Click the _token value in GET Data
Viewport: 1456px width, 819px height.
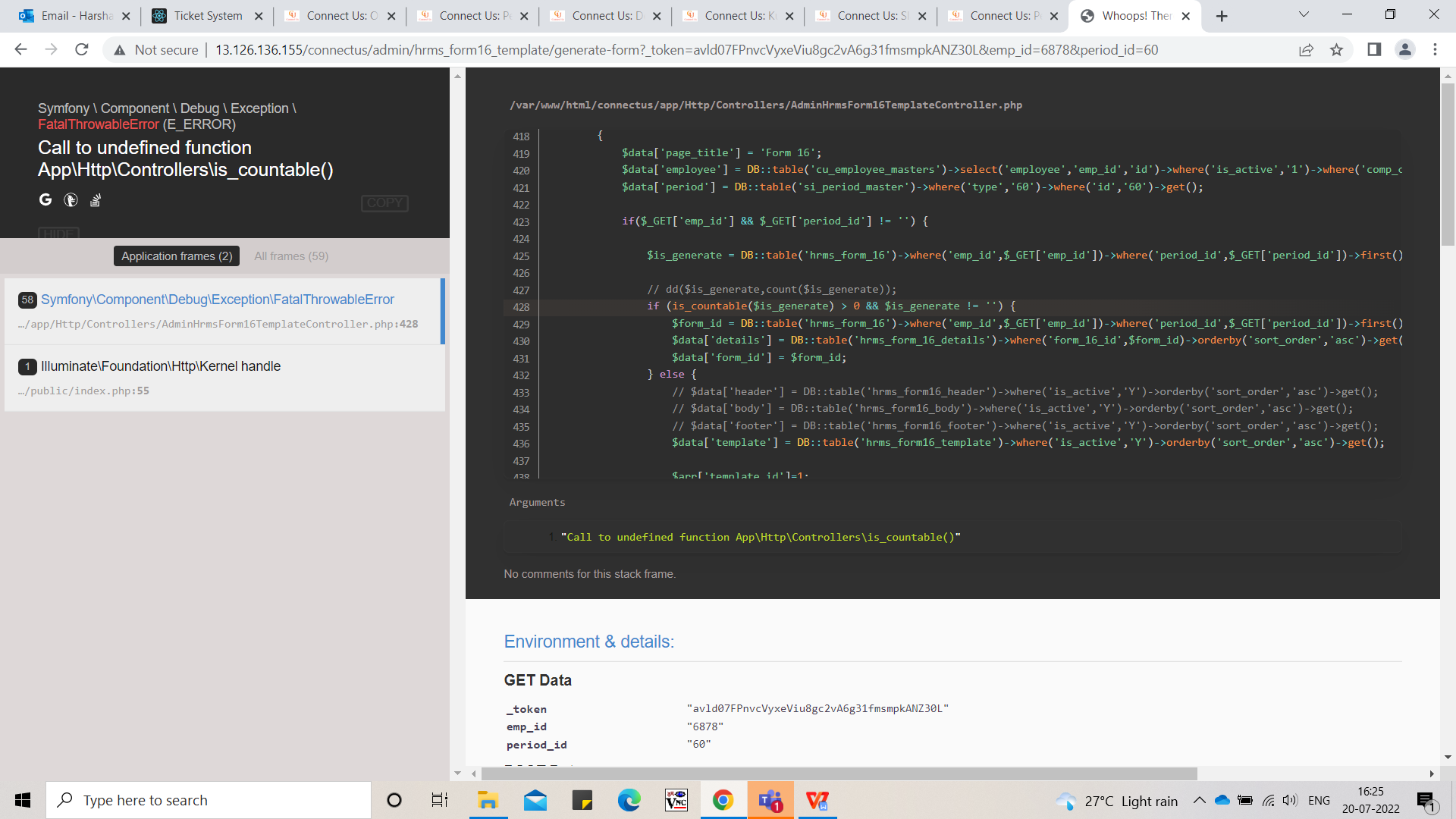click(x=817, y=708)
